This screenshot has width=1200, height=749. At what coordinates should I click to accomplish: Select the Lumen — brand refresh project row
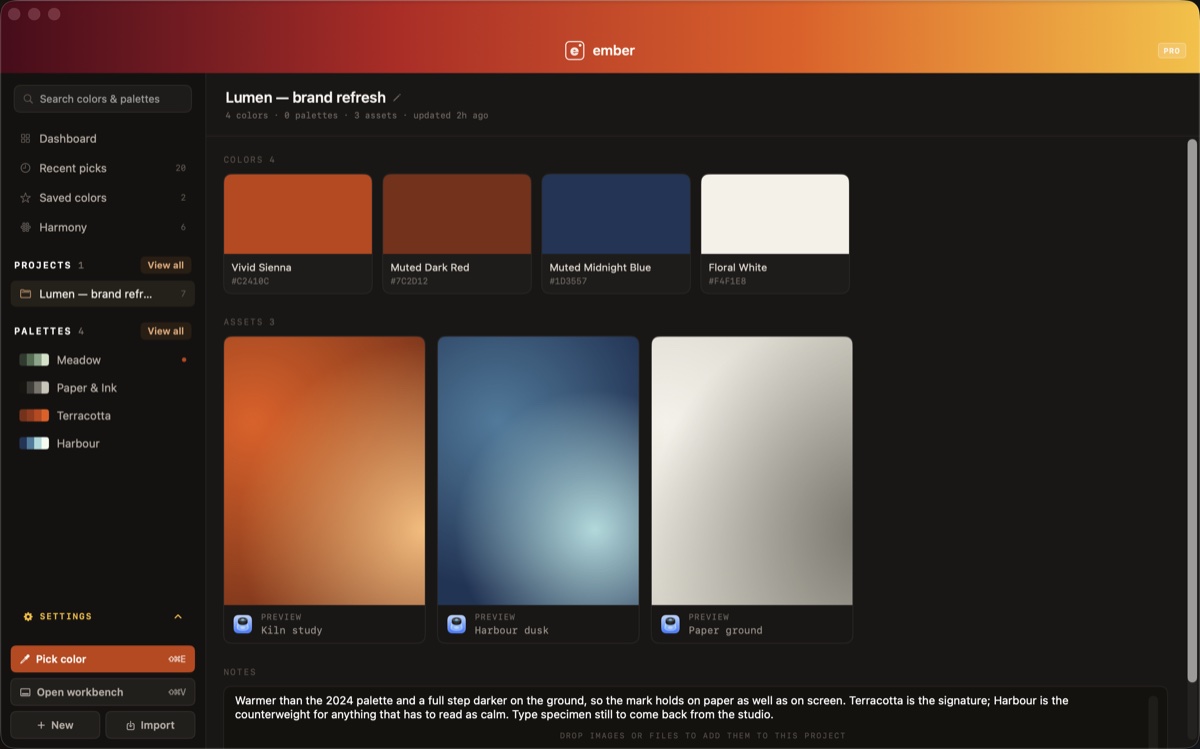[x=102, y=294]
